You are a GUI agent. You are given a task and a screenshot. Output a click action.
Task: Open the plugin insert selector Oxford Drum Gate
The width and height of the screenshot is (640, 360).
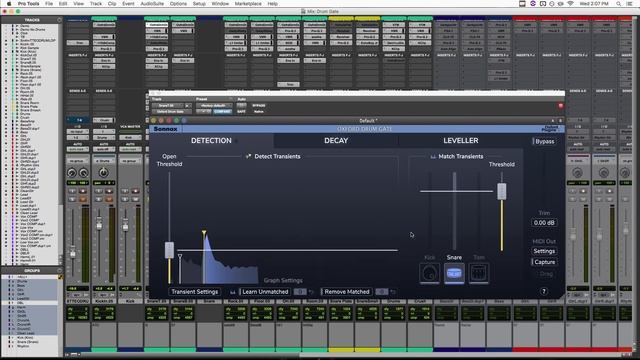click(171, 111)
